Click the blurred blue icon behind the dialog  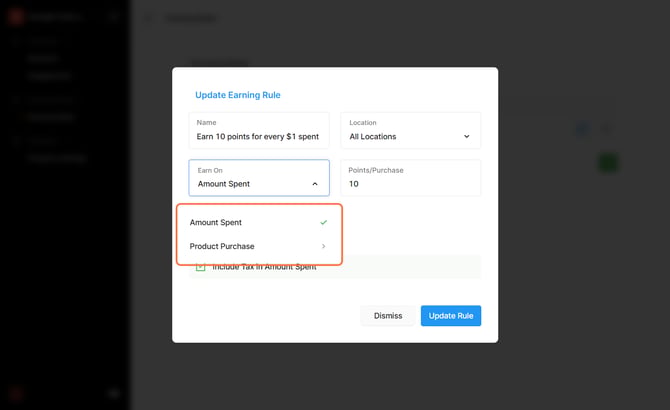point(582,129)
